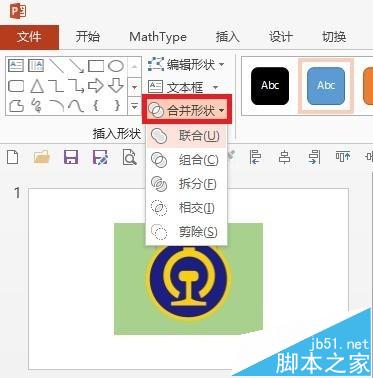
Task: Open a file with the folder icon
Action: pyautogui.click(x=42, y=157)
